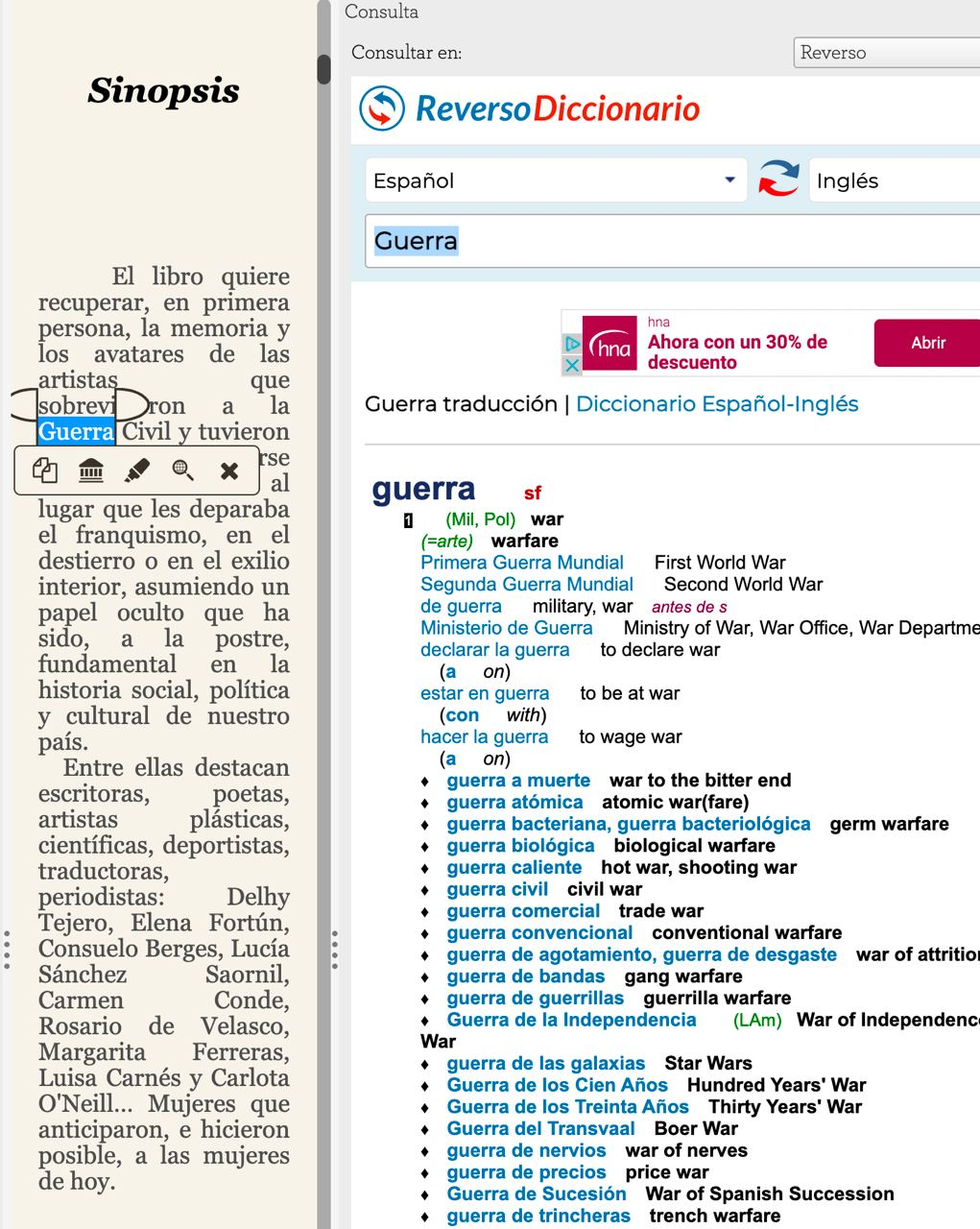Click the reader pane vertical scrollbar thumb
Screen dimensions: 980x1229
click(x=323, y=70)
